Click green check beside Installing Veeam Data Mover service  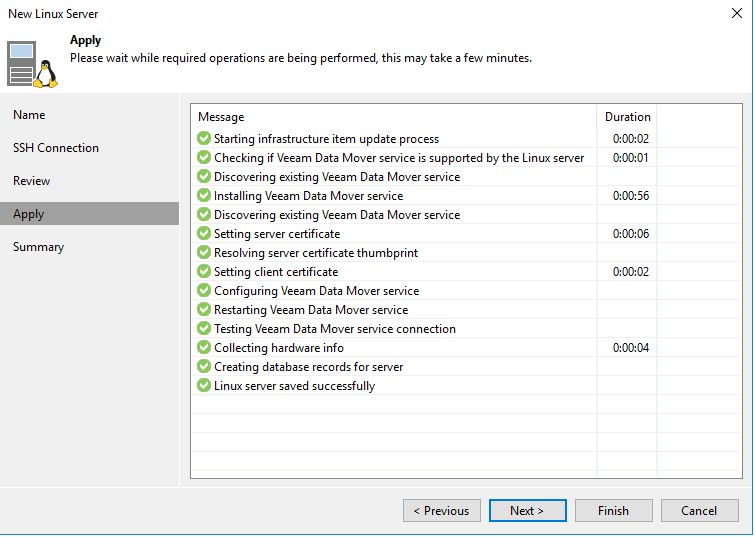[x=204, y=195]
